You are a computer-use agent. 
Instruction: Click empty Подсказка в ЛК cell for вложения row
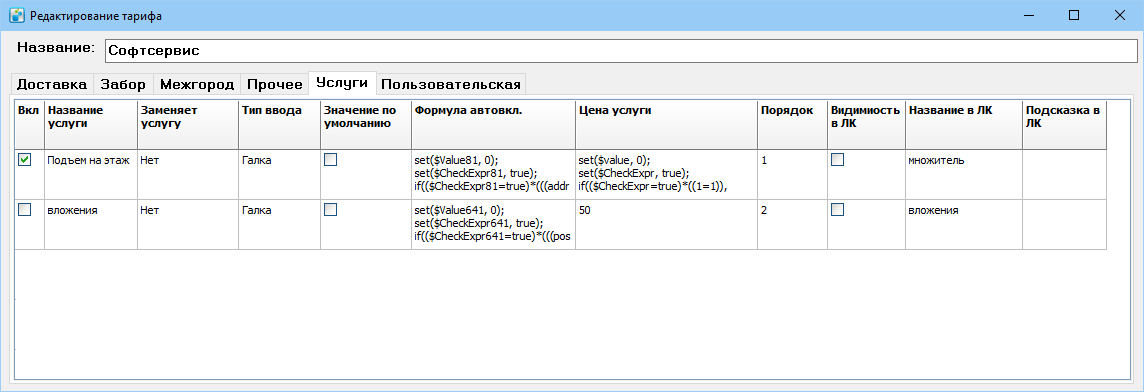(1064, 224)
